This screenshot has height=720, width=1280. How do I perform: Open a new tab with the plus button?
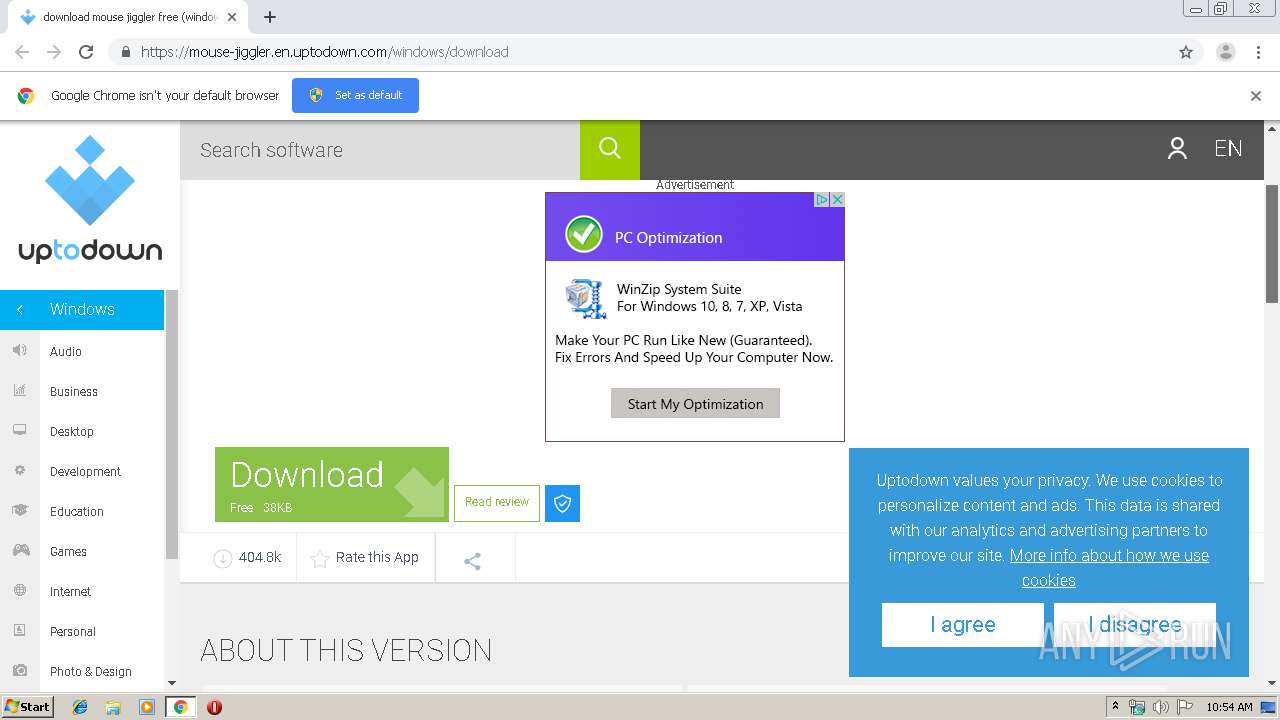tap(270, 17)
